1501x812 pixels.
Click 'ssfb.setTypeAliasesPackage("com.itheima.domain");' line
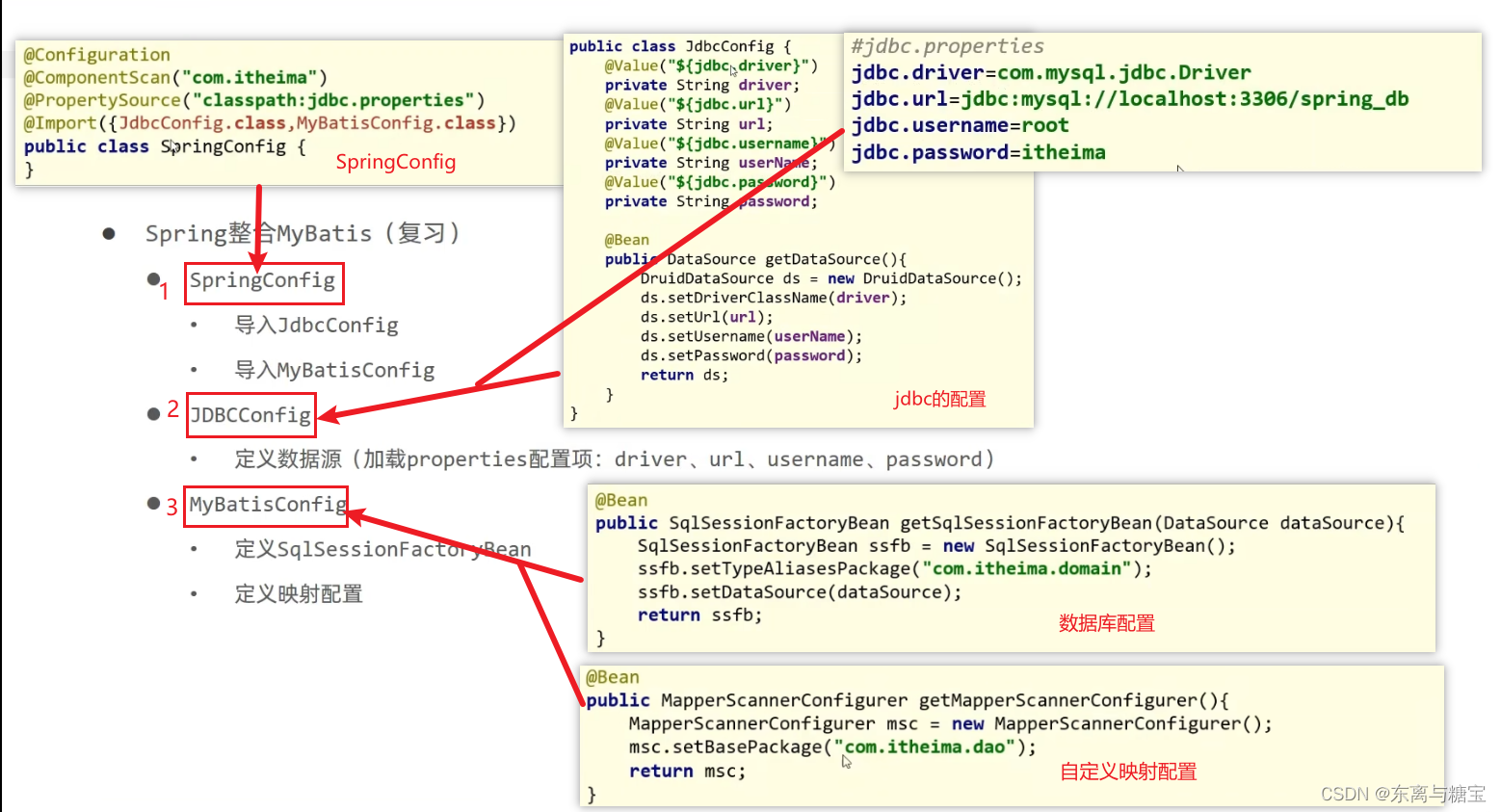click(894, 569)
